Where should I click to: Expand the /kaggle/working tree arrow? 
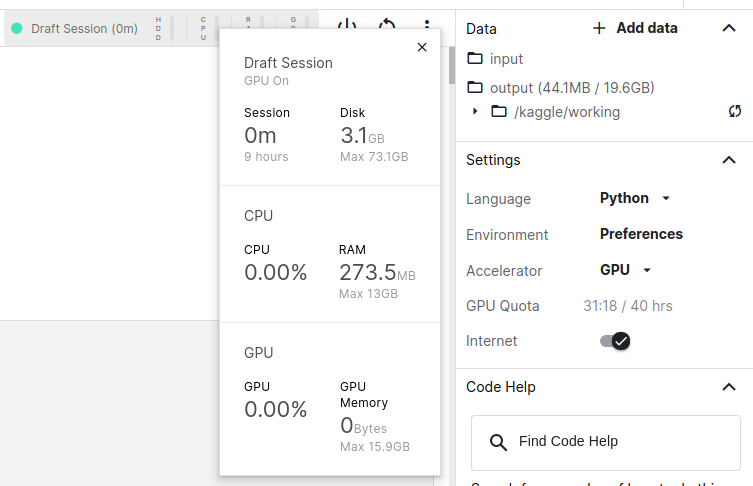pyautogui.click(x=475, y=111)
